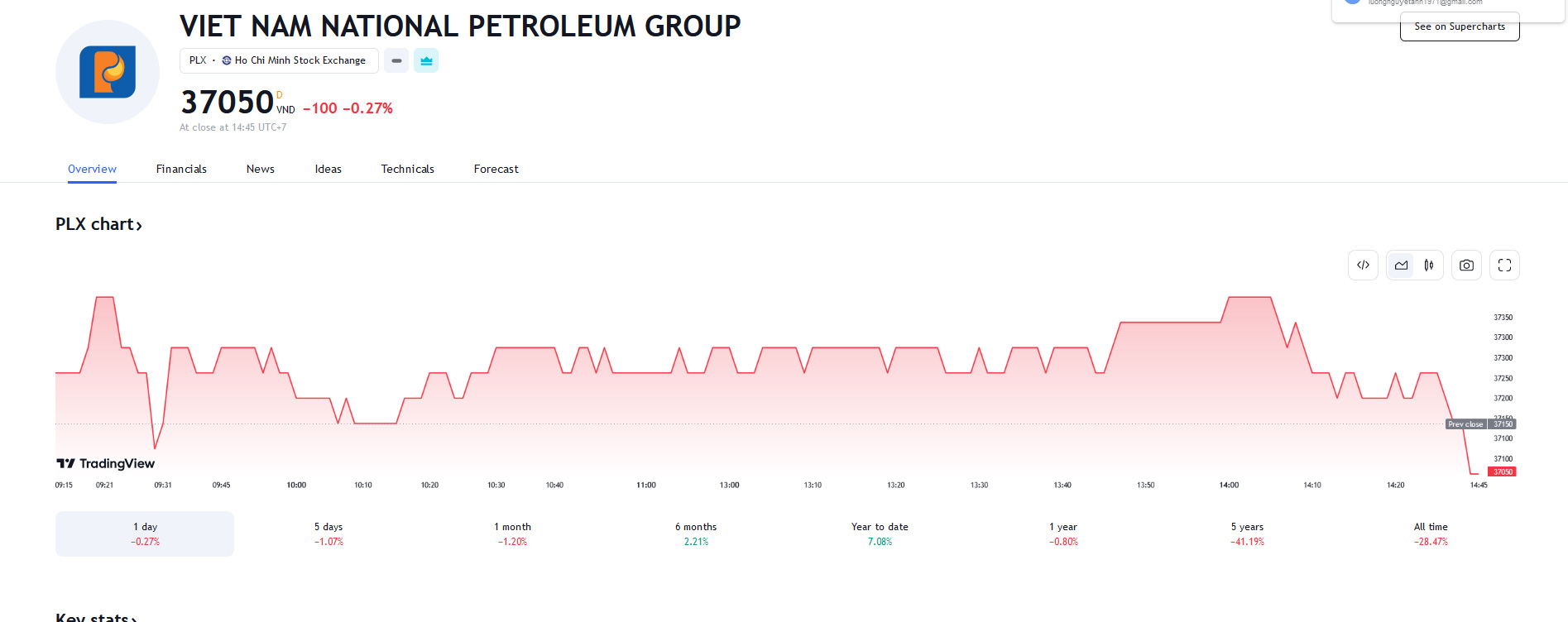Select the 1 day time range
Viewport: 1568px width, 622px height.
[145, 533]
